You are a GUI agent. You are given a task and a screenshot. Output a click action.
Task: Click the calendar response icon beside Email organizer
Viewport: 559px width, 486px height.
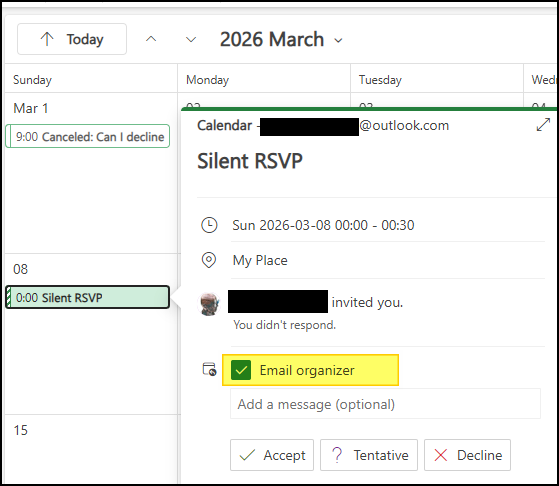coord(209,369)
